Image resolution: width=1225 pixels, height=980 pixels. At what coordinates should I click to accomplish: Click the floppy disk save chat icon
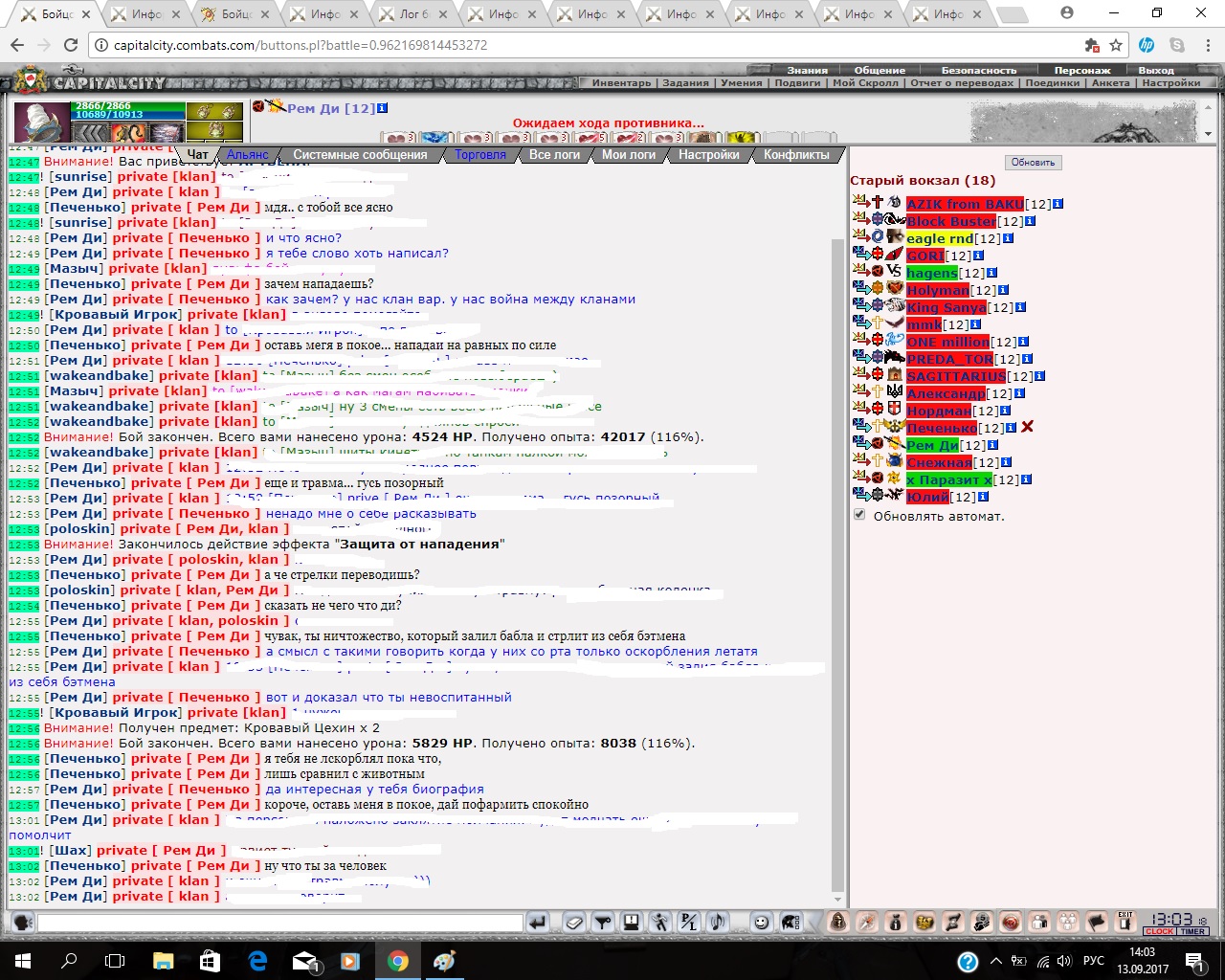[x=632, y=923]
